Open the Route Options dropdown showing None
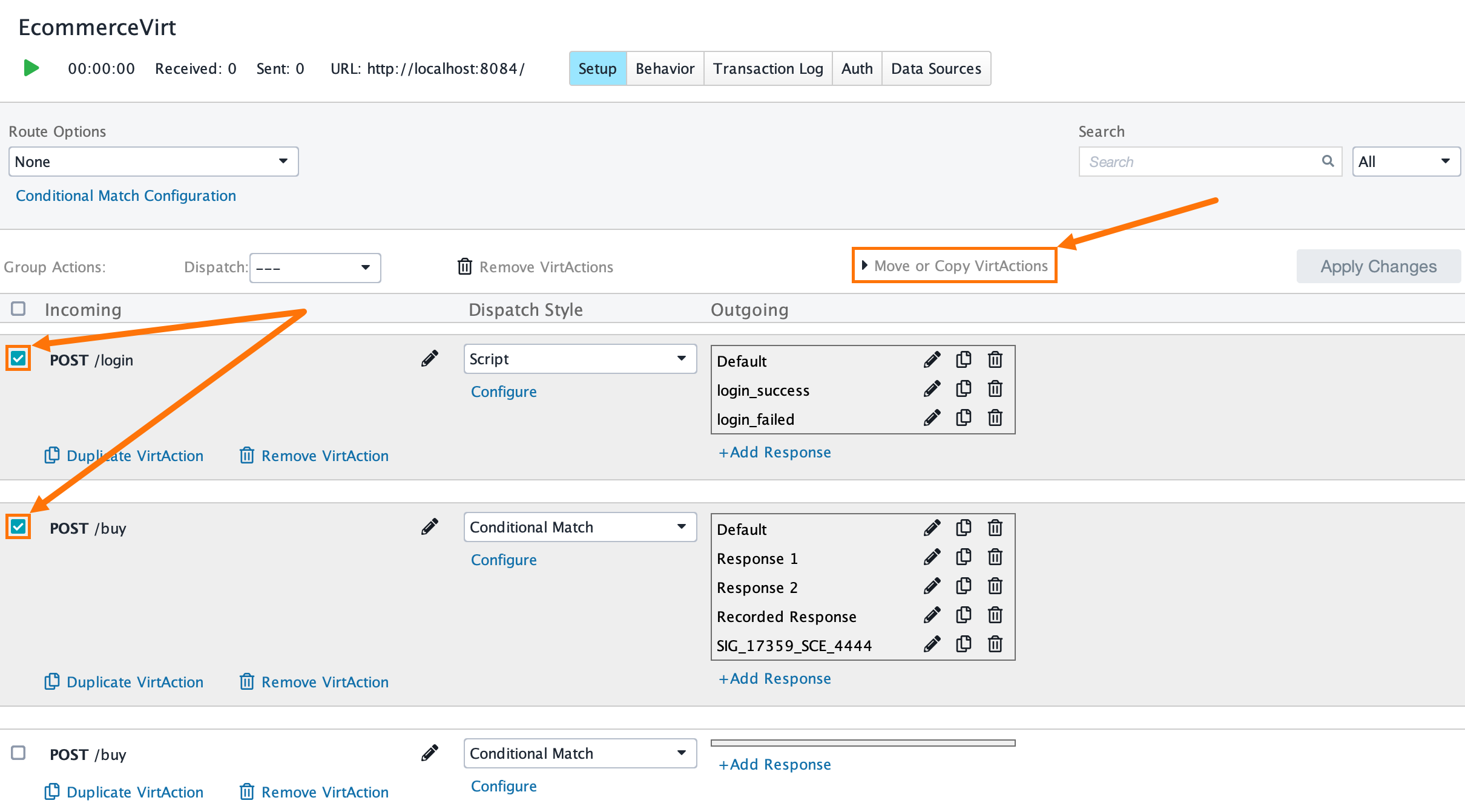Viewport: 1465px width, 812px height. [x=153, y=161]
